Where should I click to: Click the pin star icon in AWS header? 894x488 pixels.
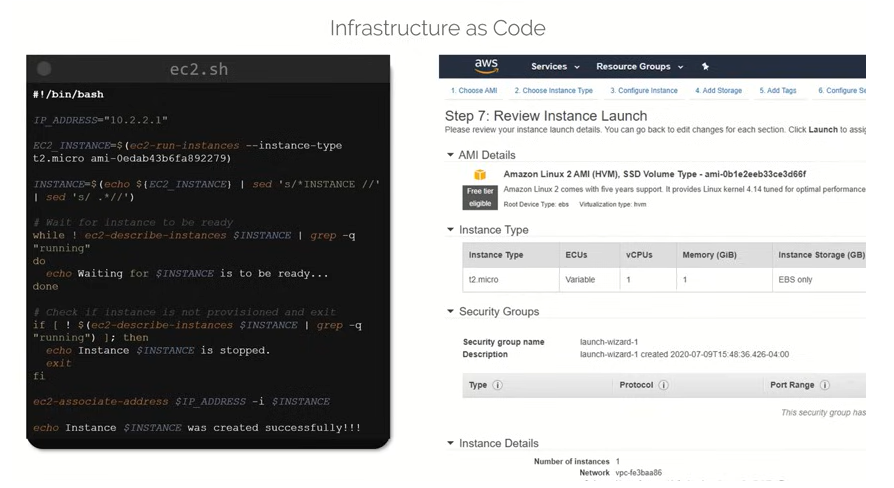(x=705, y=67)
